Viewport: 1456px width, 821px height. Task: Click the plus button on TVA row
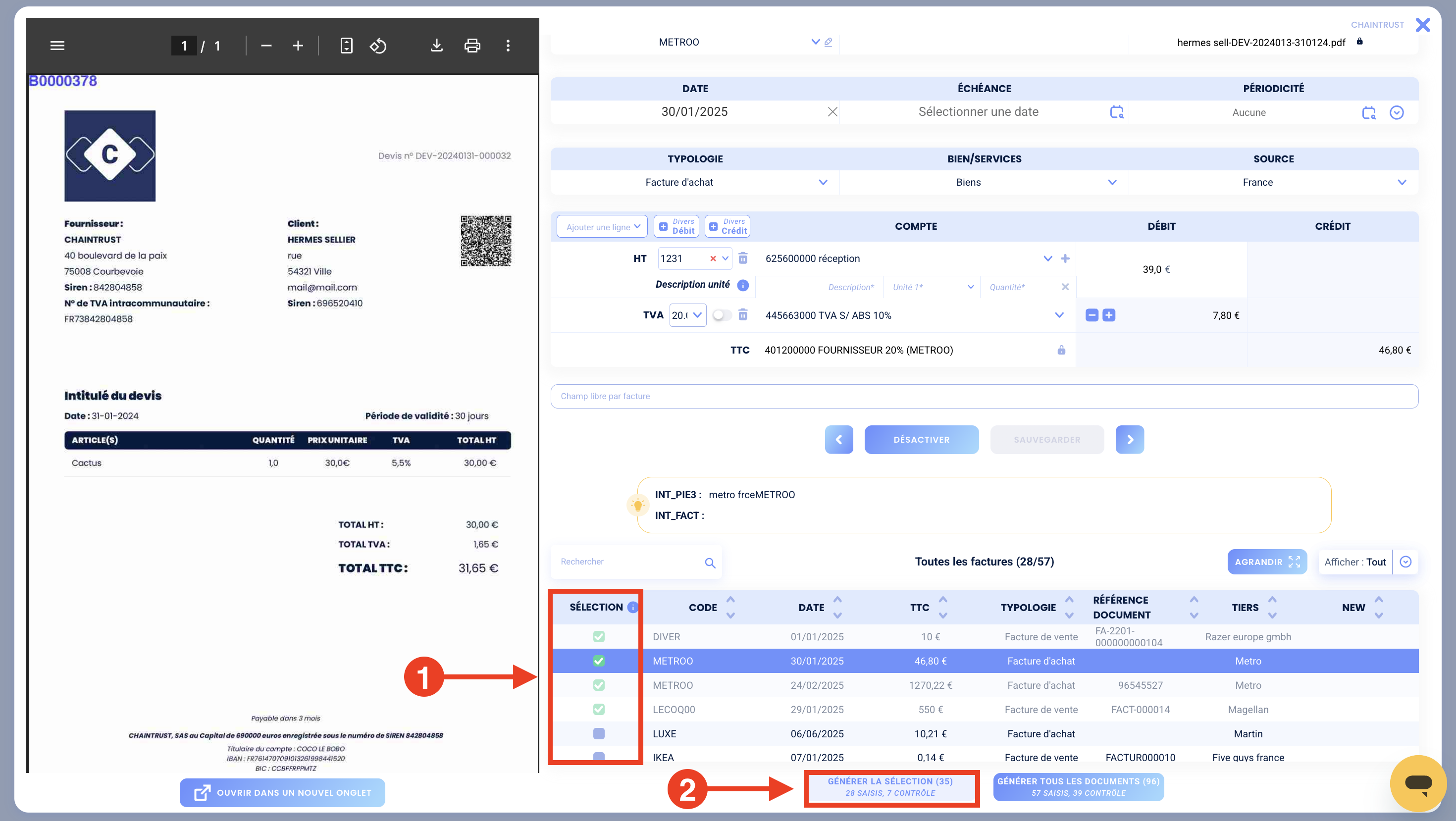[1108, 315]
